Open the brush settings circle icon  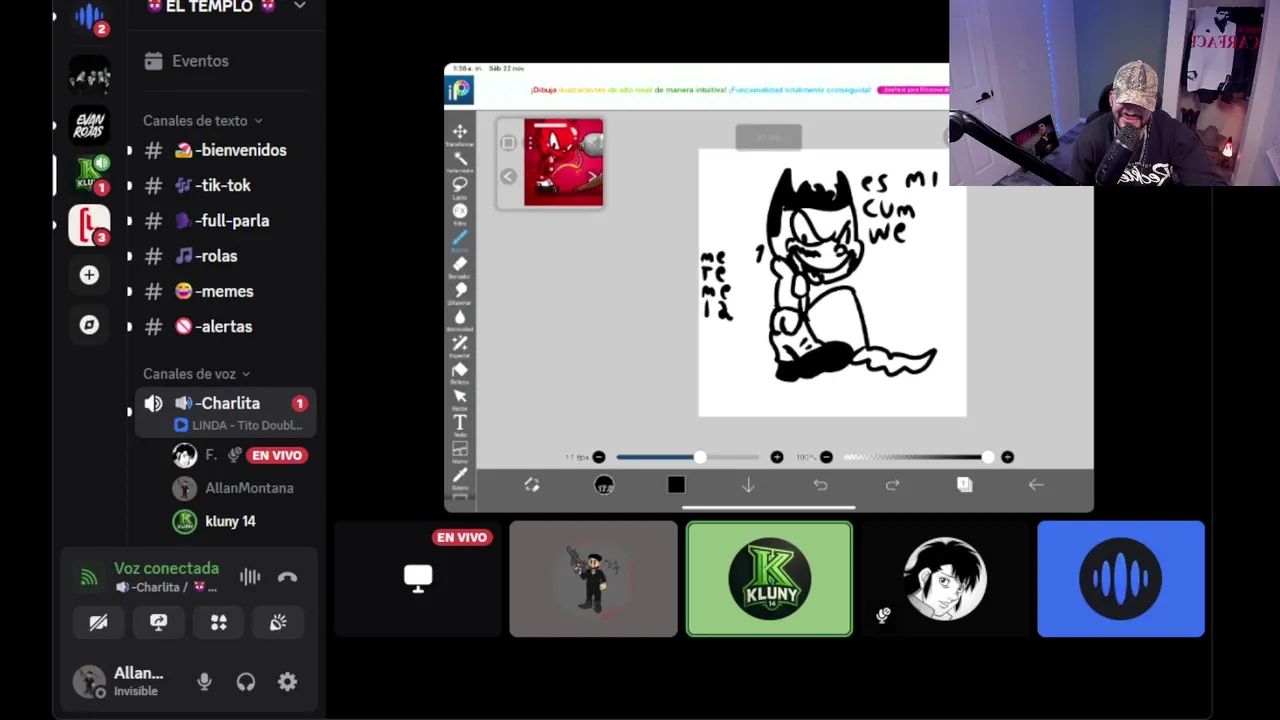point(604,485)
